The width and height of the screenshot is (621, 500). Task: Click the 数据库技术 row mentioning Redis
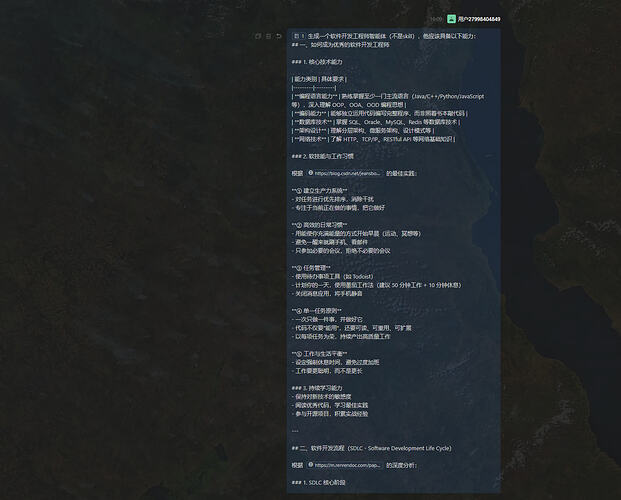click(375, 122)
